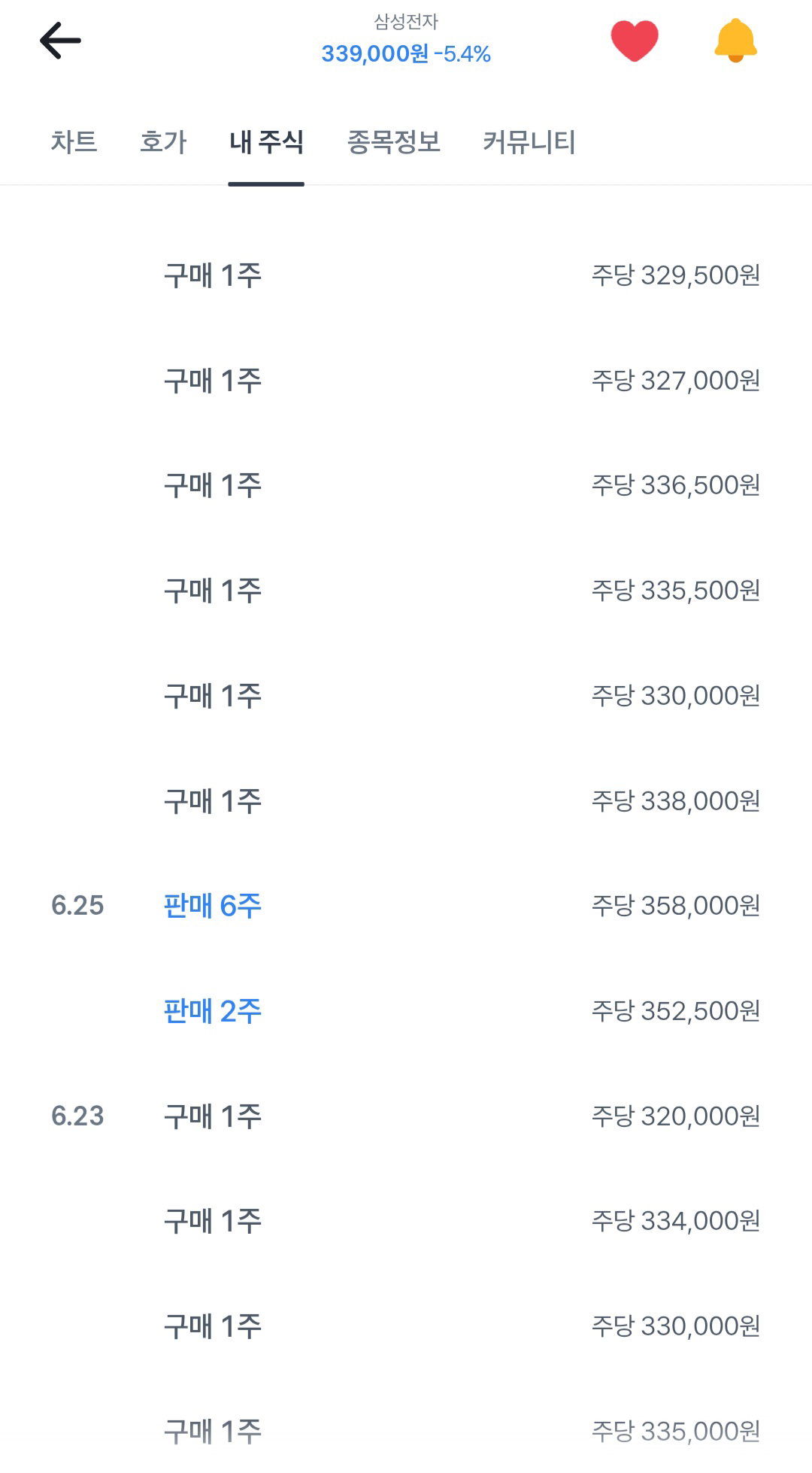Select the purchase at 주당 336,500원
The height and width of the screenshot is (1473, 812).
coord(406,485)
